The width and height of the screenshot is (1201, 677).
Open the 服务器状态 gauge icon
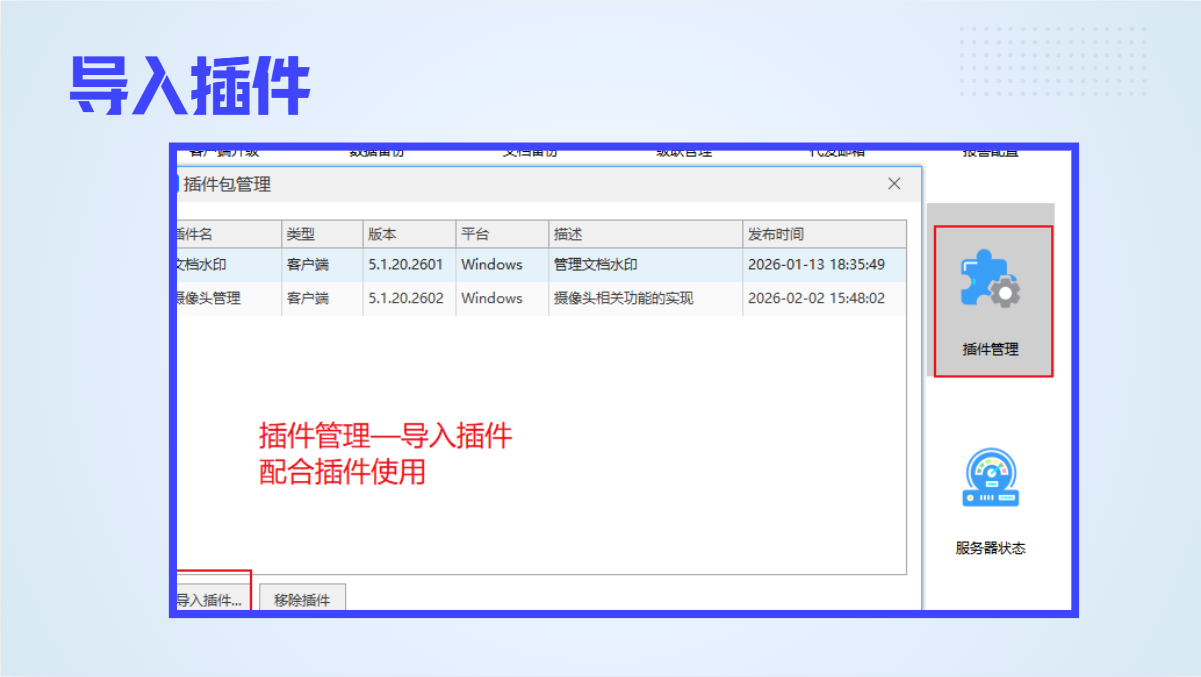[990, 479]
